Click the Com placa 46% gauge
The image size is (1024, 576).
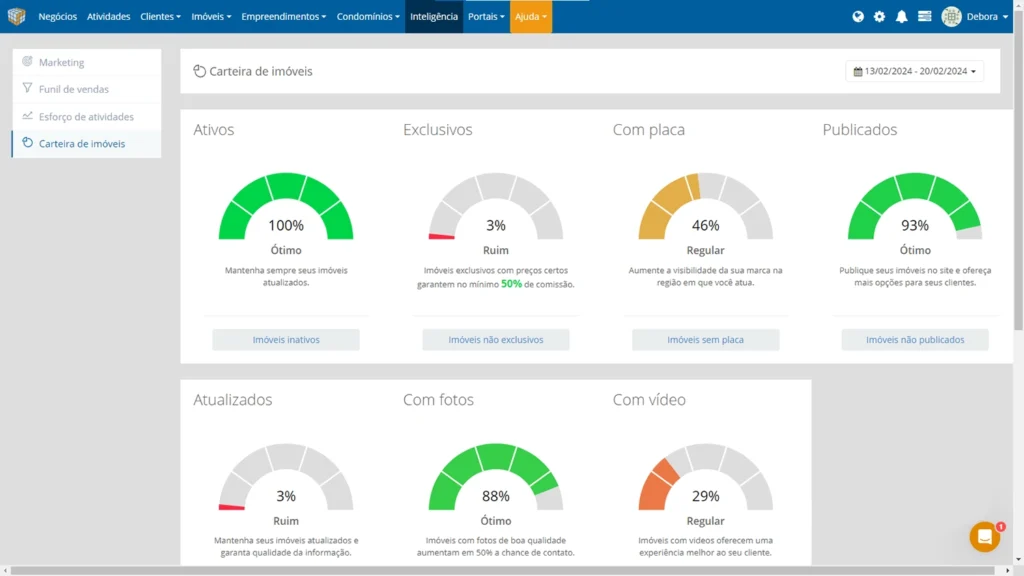pyautogui.click(x=705, y=206)
